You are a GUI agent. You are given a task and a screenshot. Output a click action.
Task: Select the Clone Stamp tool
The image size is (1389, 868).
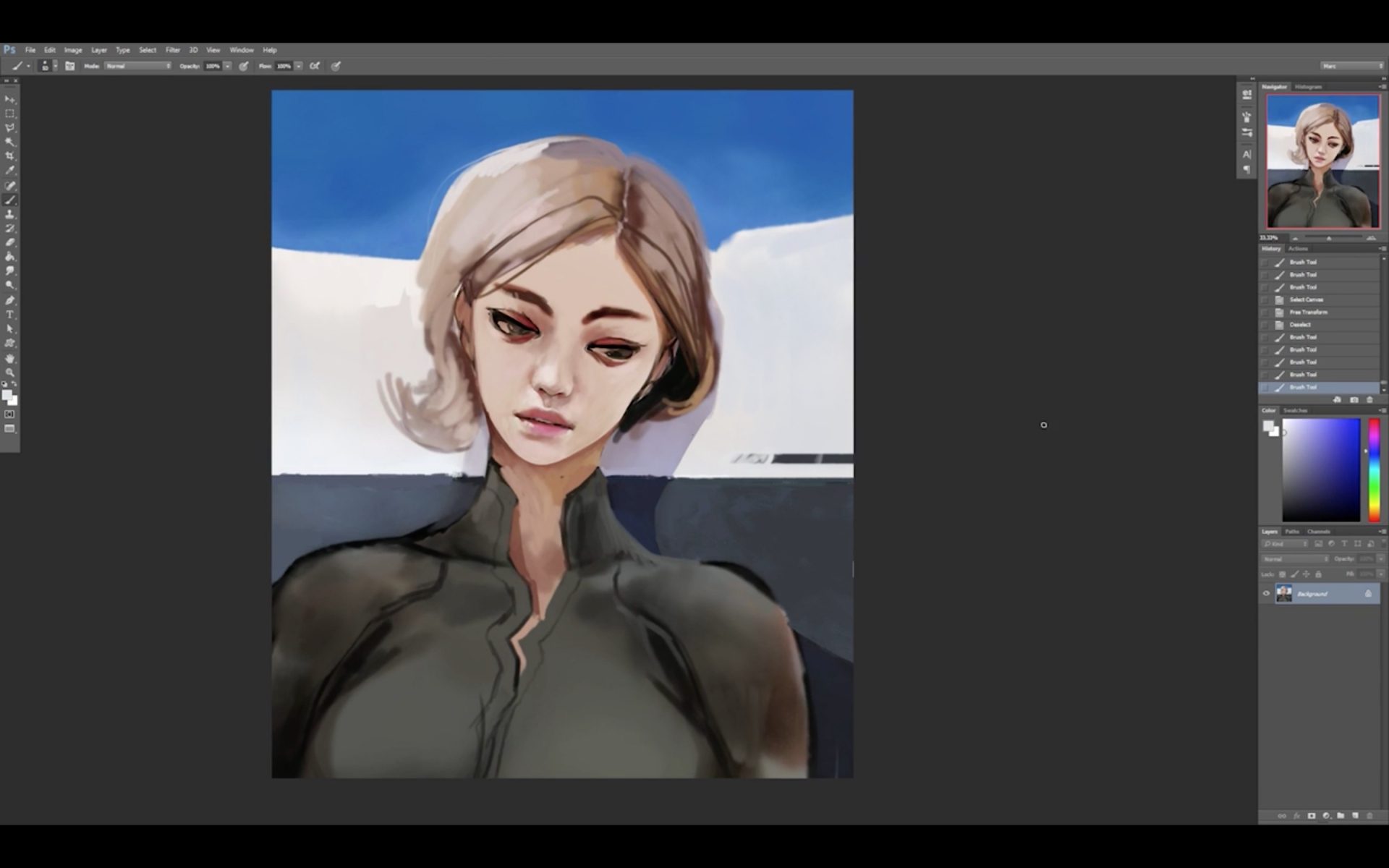pyautogui.click(x=10, y=214)
